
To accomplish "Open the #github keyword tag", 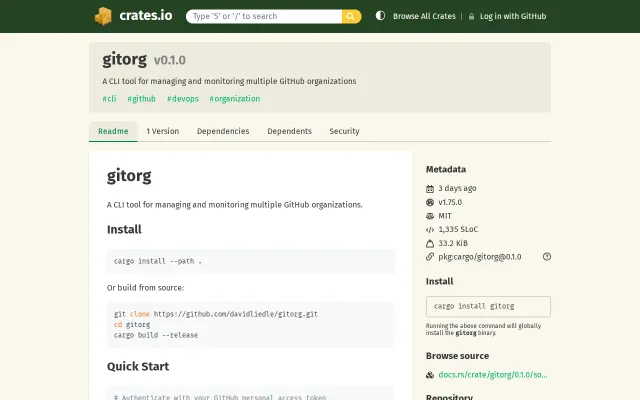I will (141, 99).
